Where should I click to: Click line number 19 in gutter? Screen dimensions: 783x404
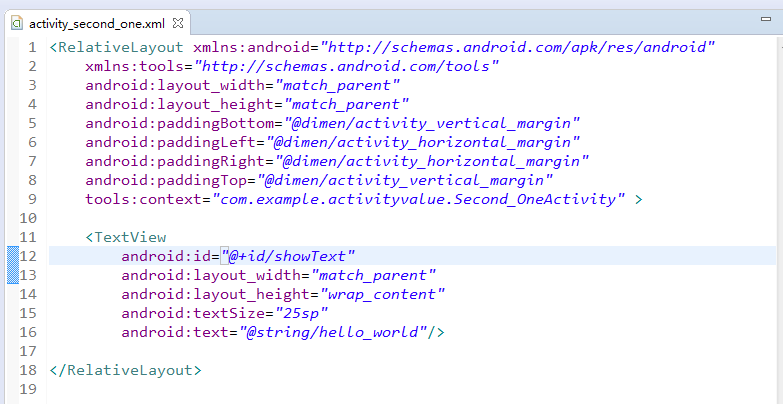(x=28, y=389)
